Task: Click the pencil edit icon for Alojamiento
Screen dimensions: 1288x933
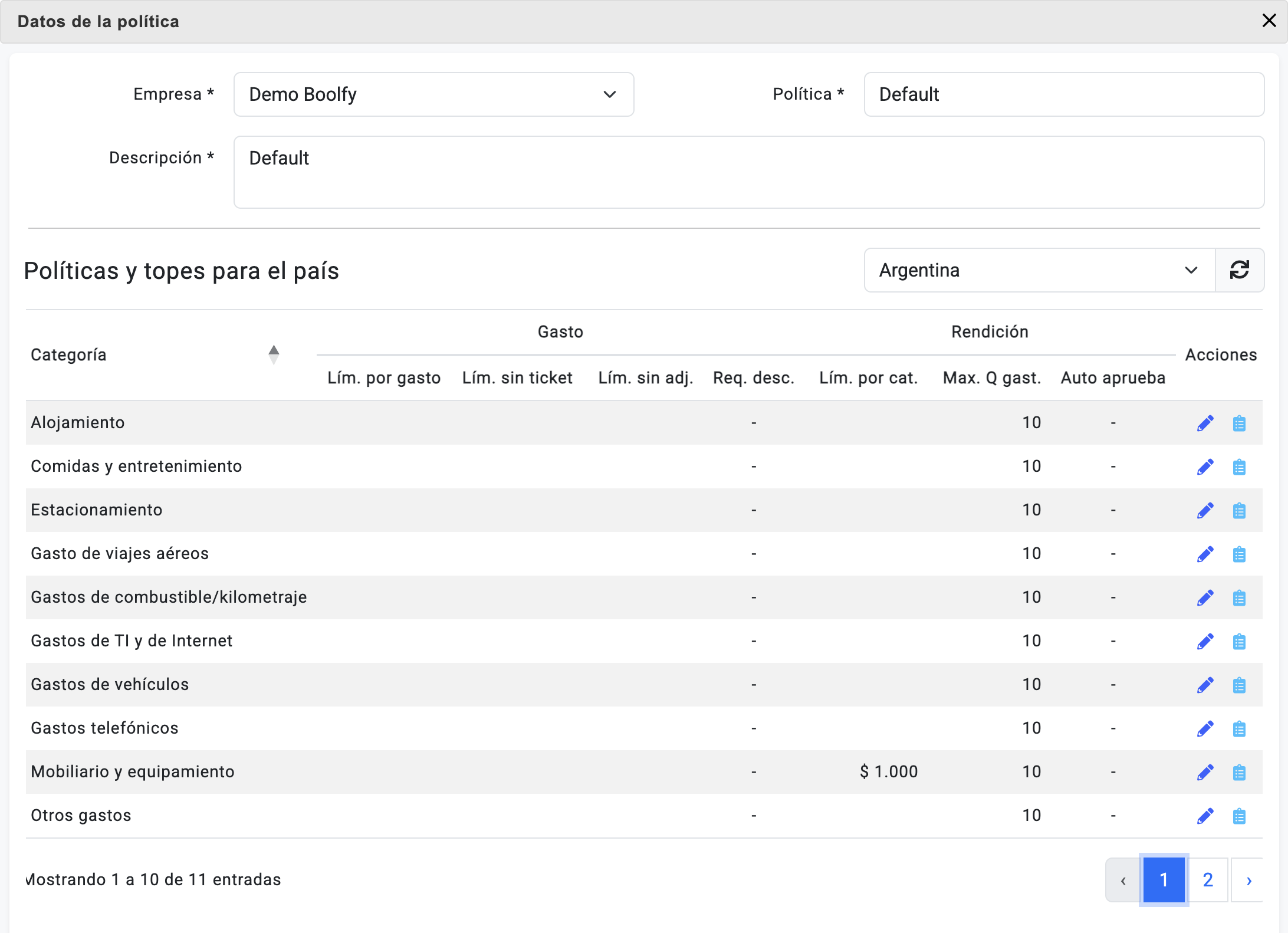Action: coord(1205,423)
